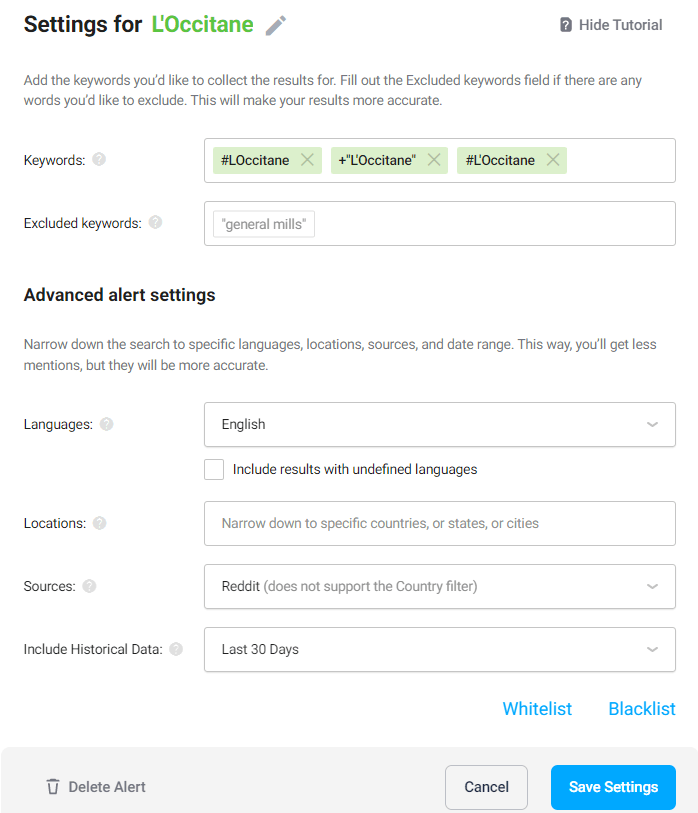Click the Include Historical Data help icon

coord(176,649)
